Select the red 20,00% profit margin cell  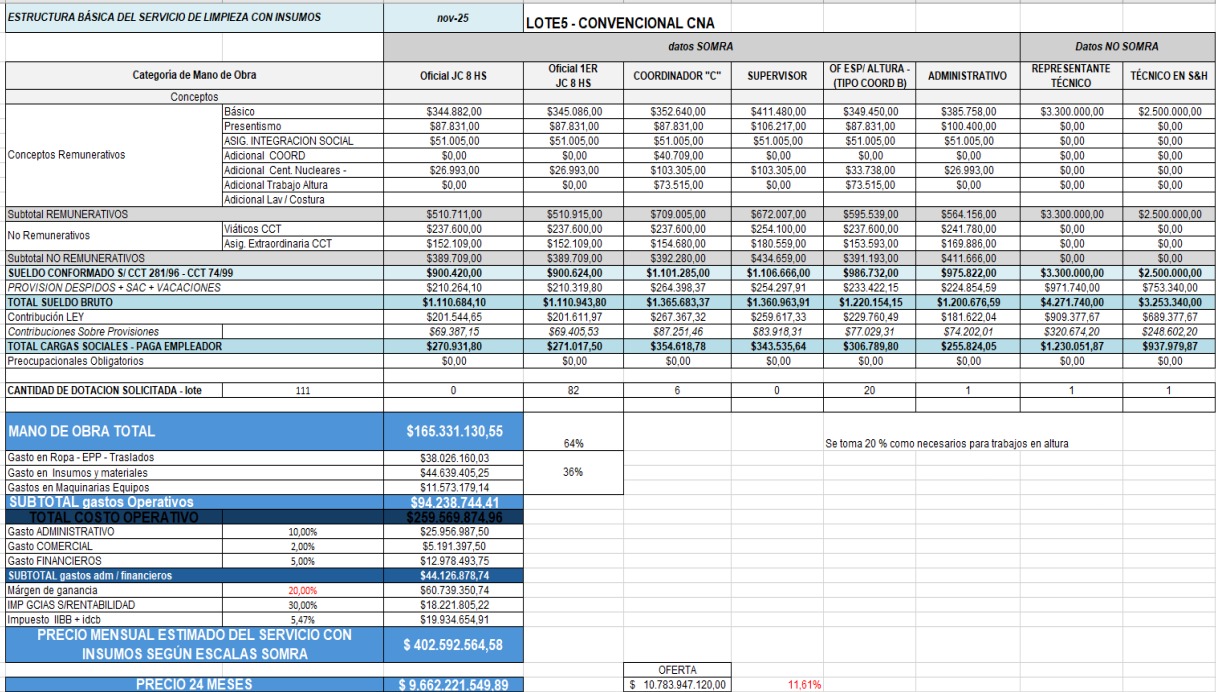(303, 593)
